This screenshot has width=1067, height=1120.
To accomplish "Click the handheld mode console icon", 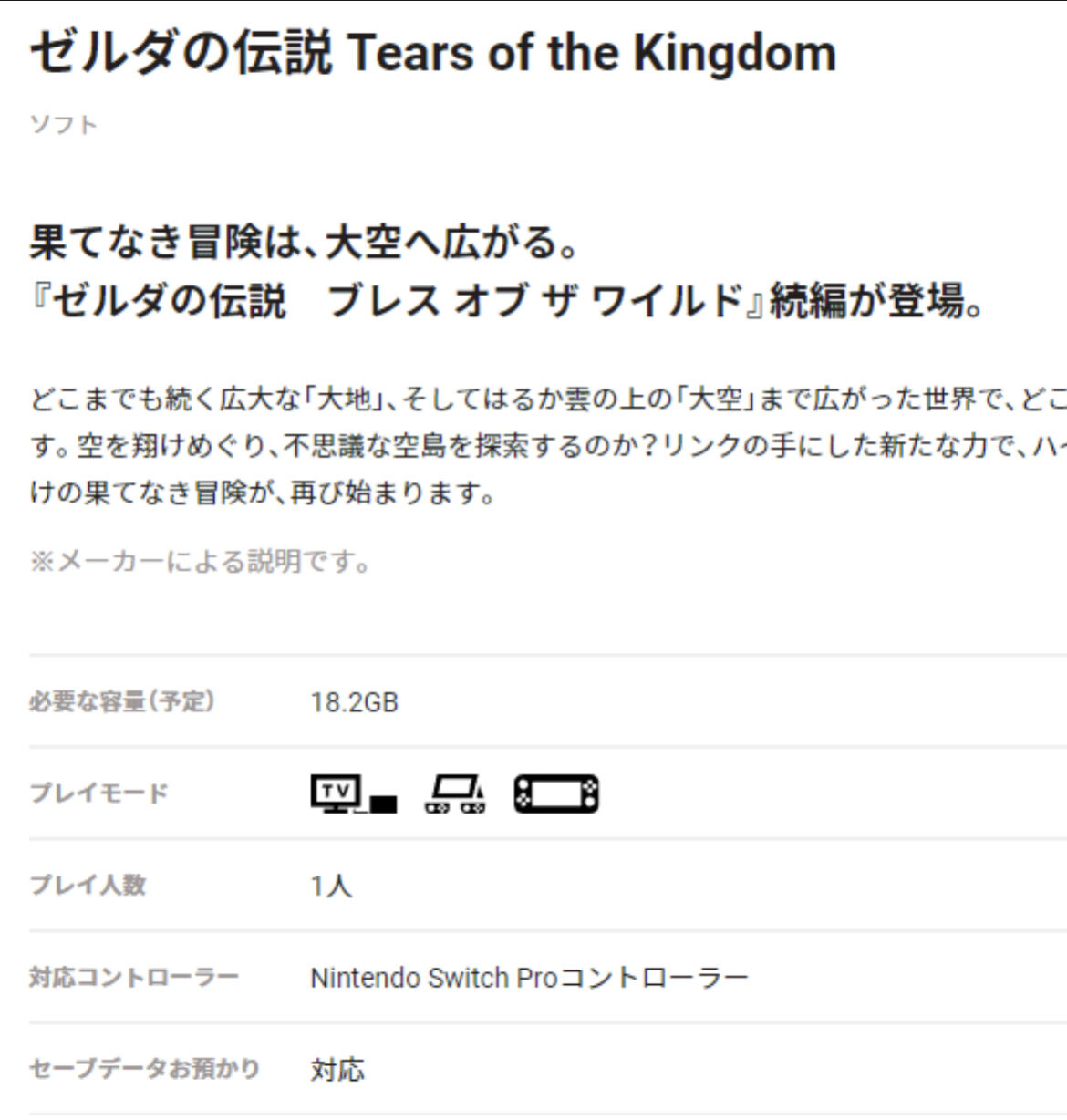I will 556,793.
